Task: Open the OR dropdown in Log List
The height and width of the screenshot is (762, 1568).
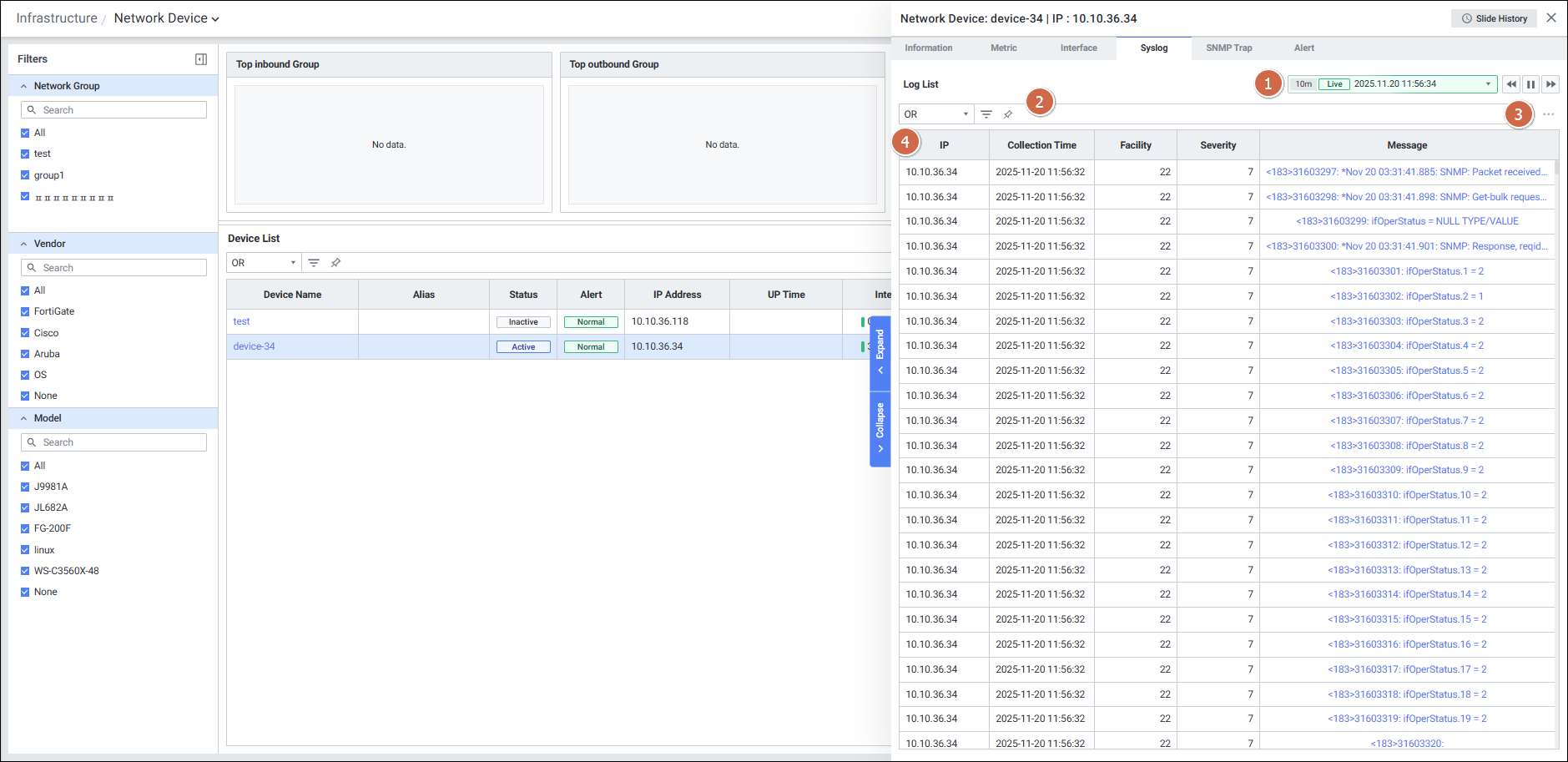Action: coord(935,114)
